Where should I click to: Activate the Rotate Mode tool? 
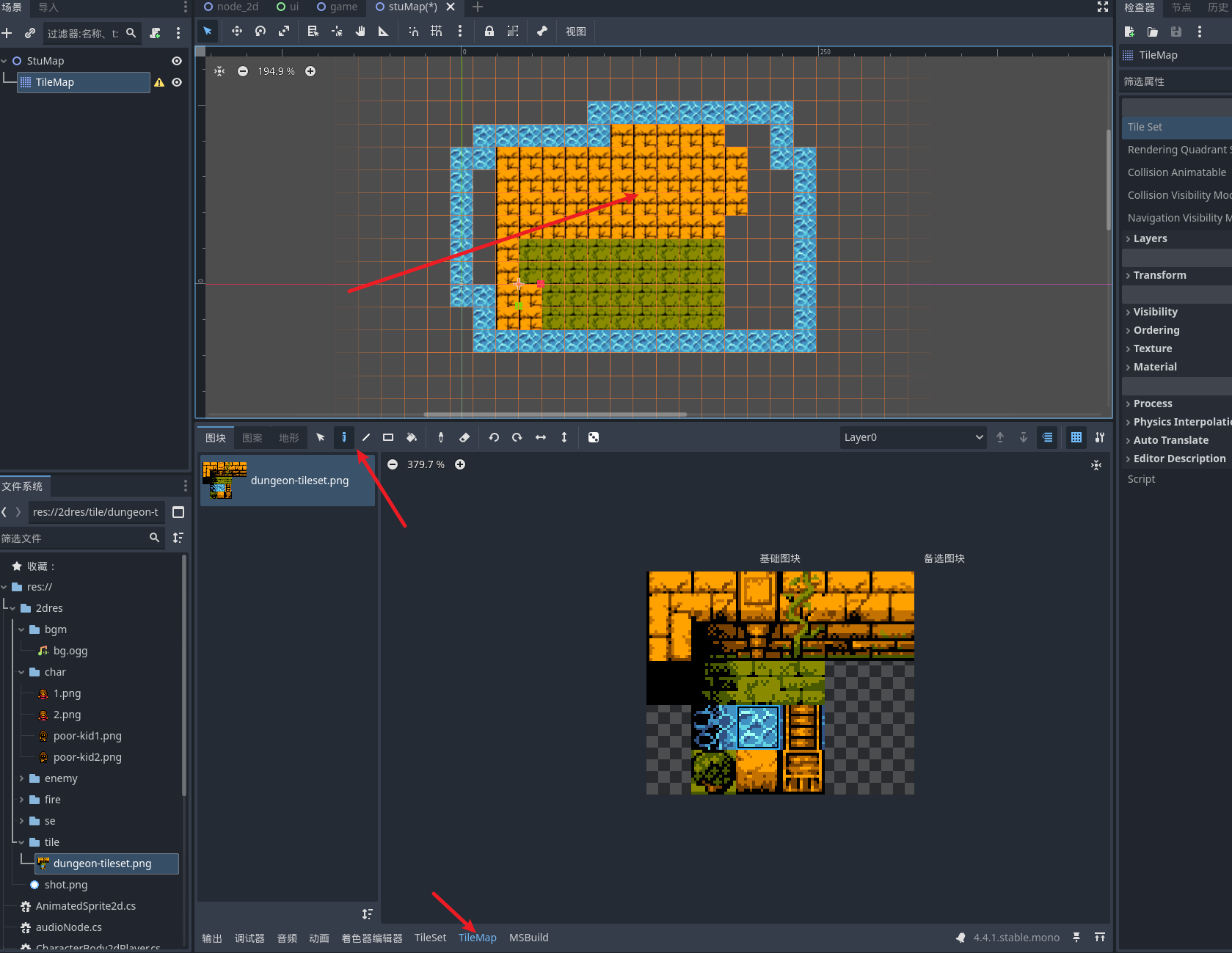pos(260,31)
